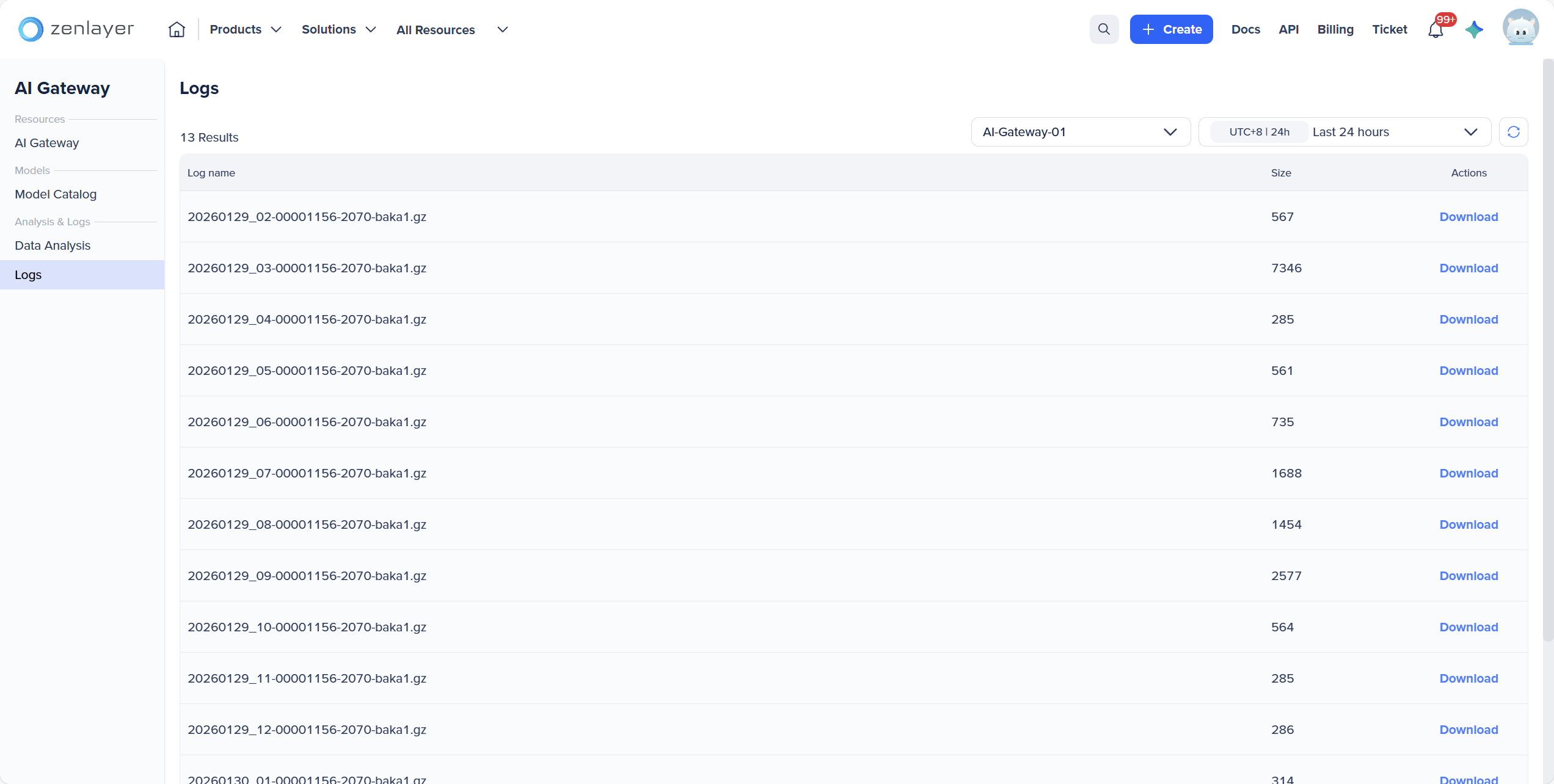Open the AI-Gateway-01 gateway selector

point(1080,132)
